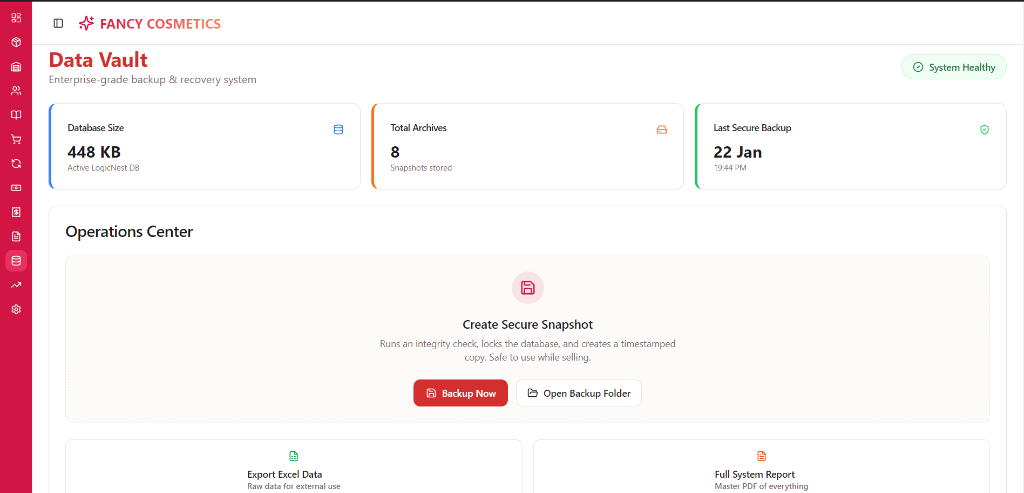Click the warehouse icon in sidebar
This screenshot has width=1024, height=493.
[16, 67]
